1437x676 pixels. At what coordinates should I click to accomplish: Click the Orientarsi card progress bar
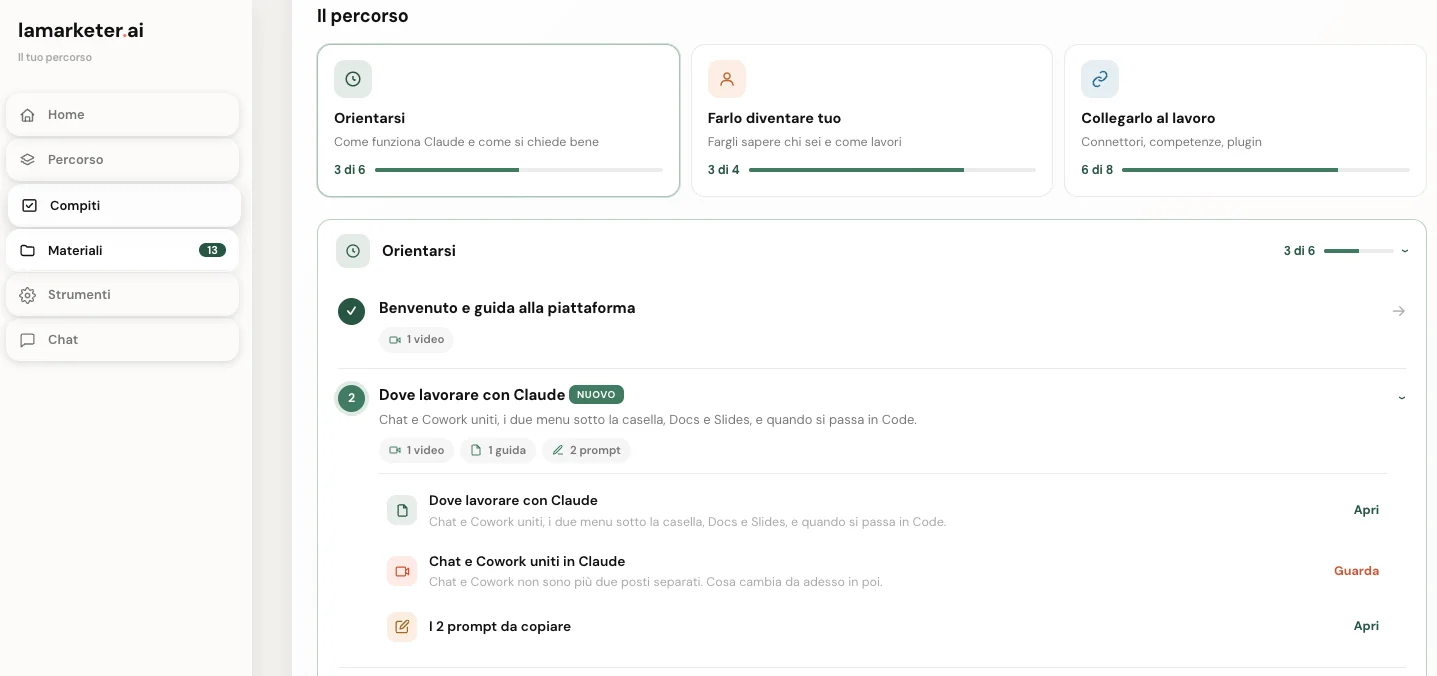coord(519,170)
